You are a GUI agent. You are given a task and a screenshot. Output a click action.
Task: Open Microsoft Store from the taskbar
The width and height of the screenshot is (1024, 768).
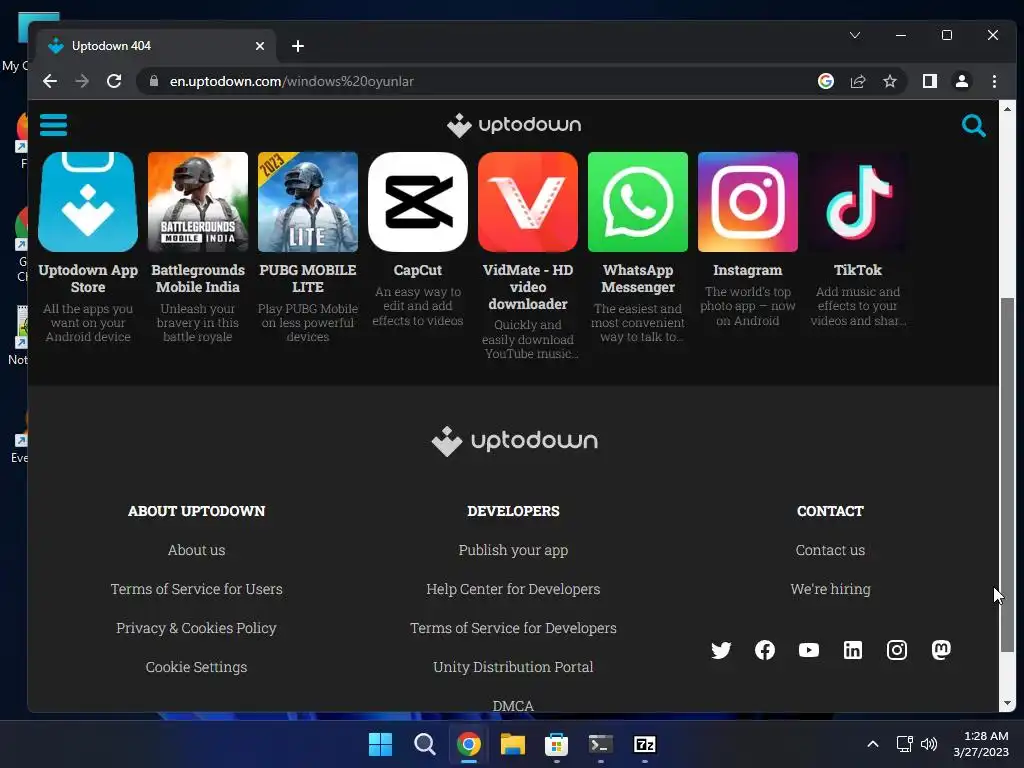[556, 744]
